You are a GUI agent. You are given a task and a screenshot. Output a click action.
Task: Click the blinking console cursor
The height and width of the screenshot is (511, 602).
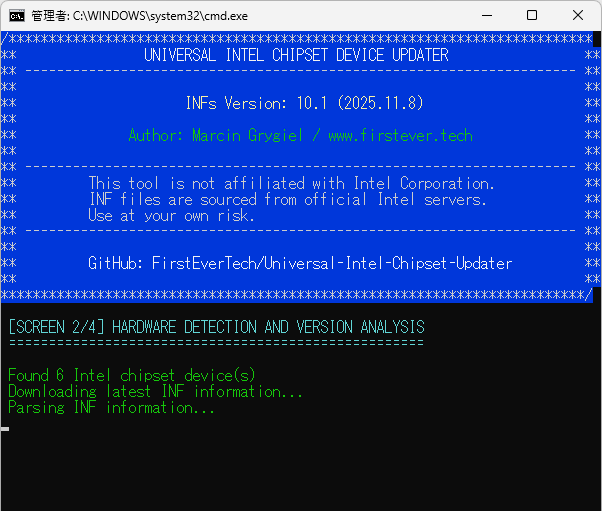point(5,428)
